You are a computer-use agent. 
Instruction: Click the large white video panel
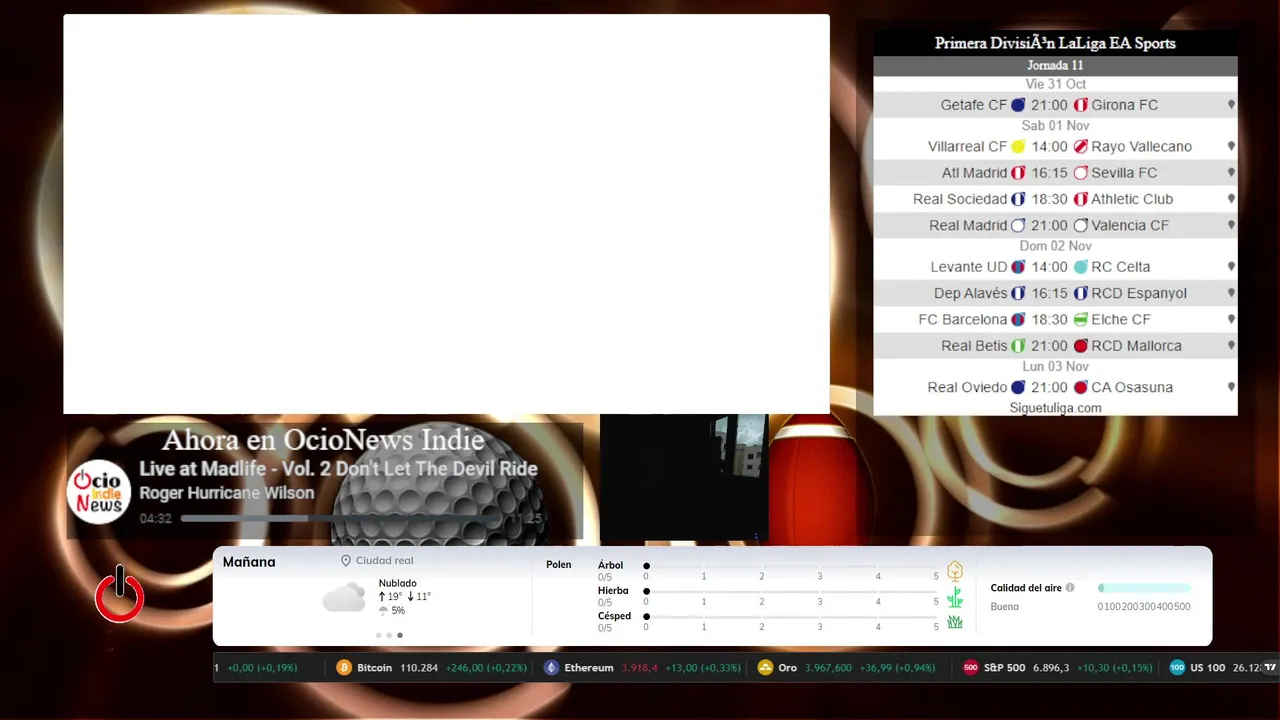click(x=446, y=214)
